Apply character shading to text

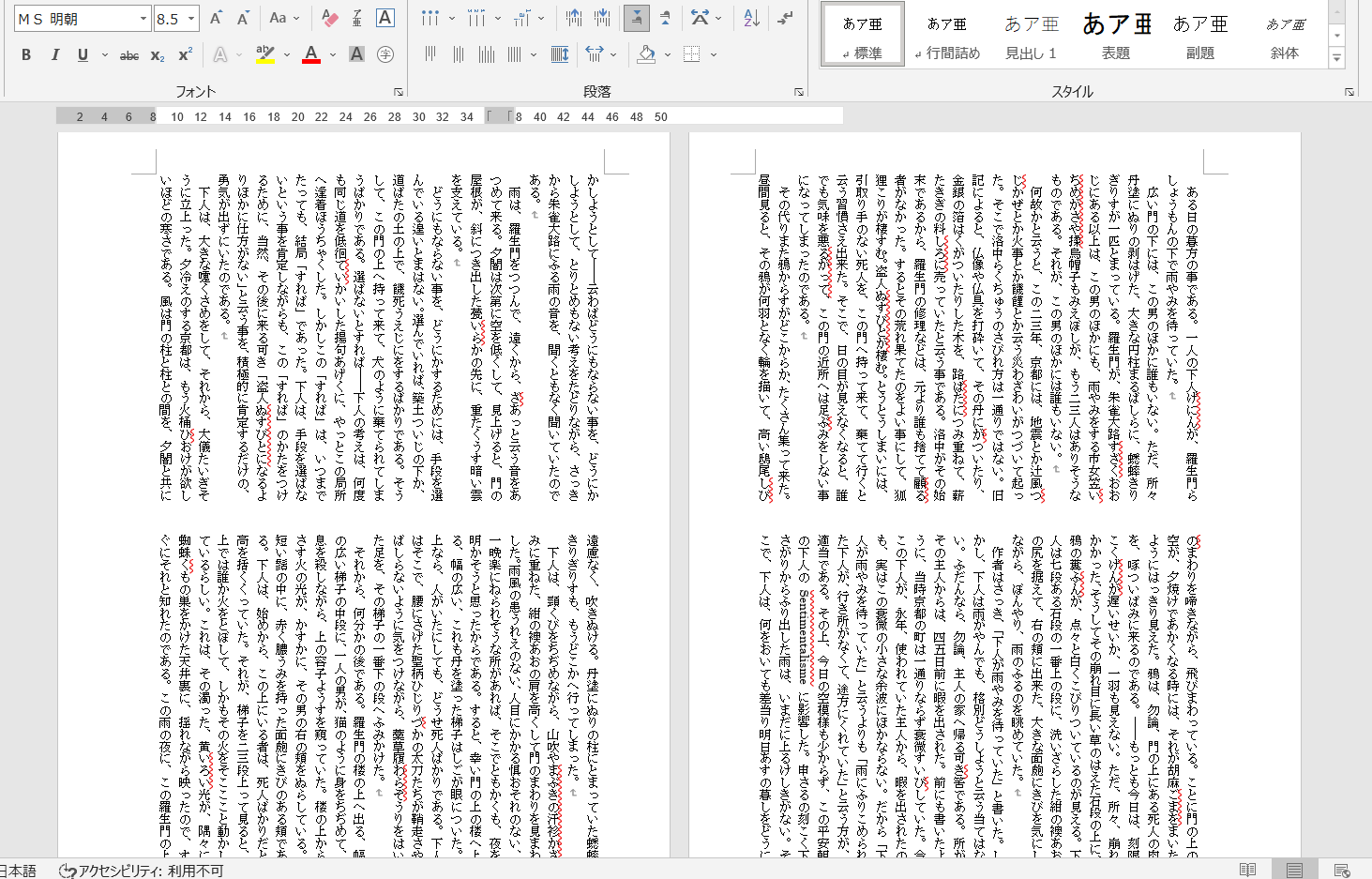pos(356,54)
